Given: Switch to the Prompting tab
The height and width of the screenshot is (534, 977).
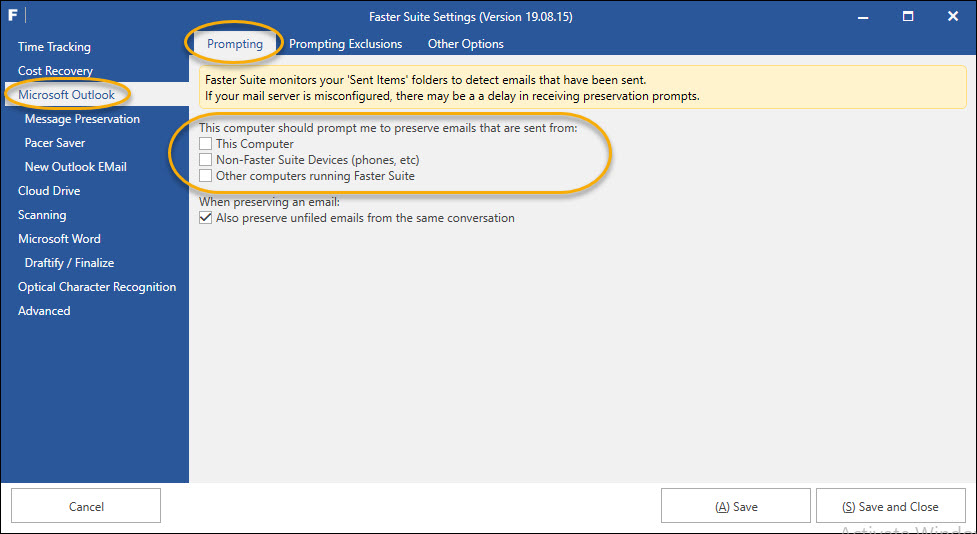Looking at the screenshot, I should (235, 44).
